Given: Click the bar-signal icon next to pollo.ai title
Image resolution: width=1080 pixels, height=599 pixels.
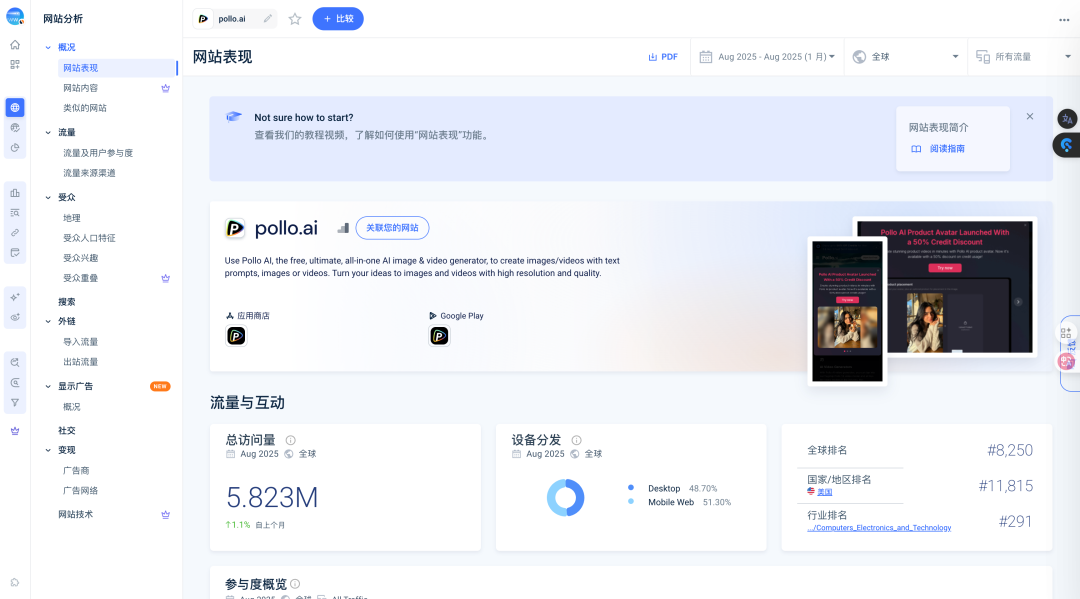Looking at the screenshot, I should coord(343,228).
